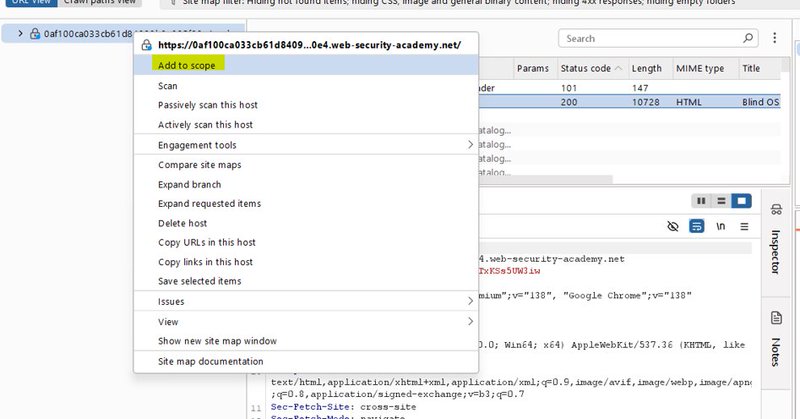The width and height of the screenshot is (800, 419).
Task: Click the horizontal scrollbar under the table
Action: tap(545, 179)
